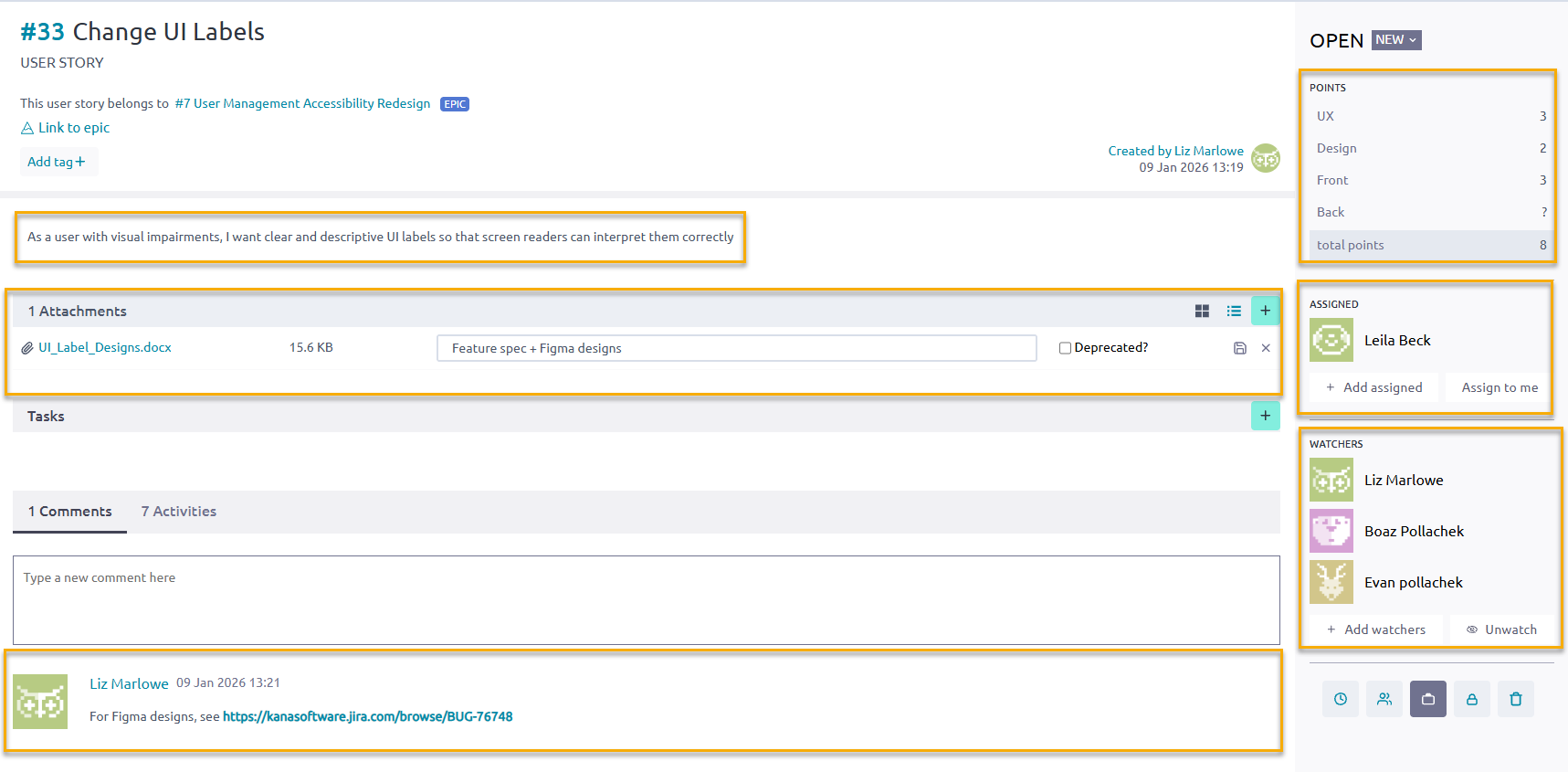Open the User Management Accessibility Redesign epic link
The image size is (1568, 772).
302,103
